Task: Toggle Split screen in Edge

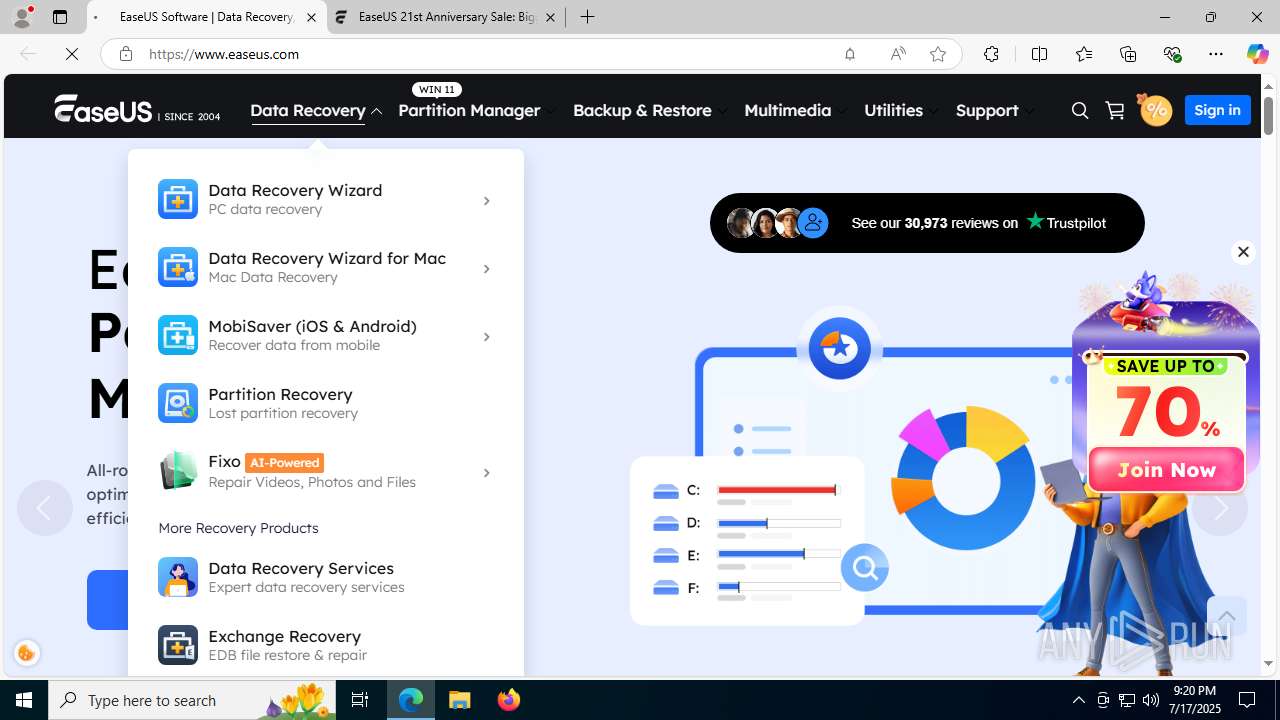Action: coord(1039,54)
